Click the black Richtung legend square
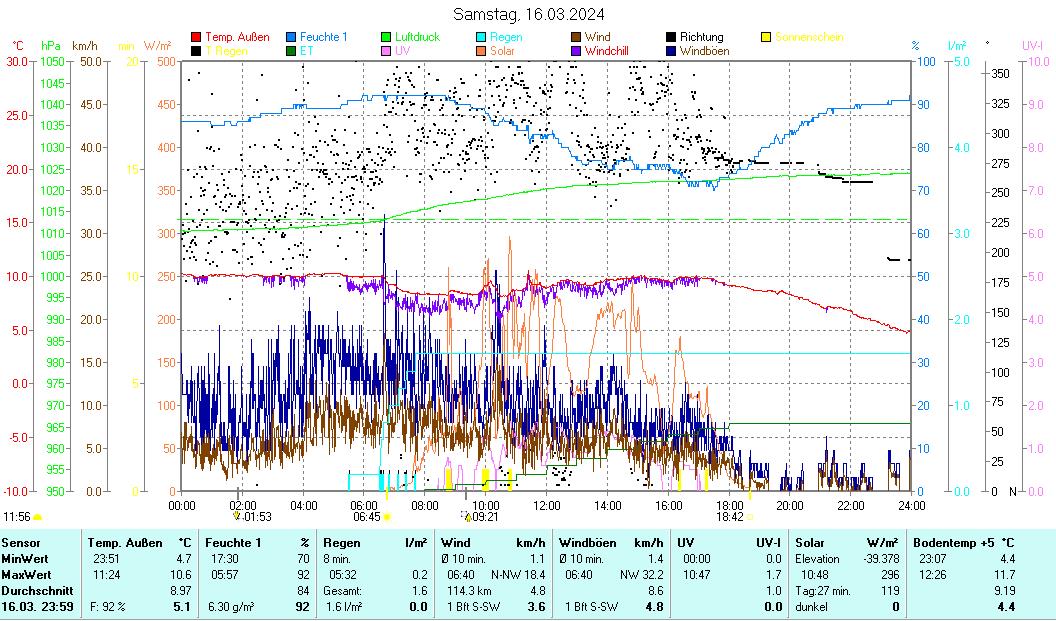The width and height of the screenshot is (1056, 621). coord(671,37)
